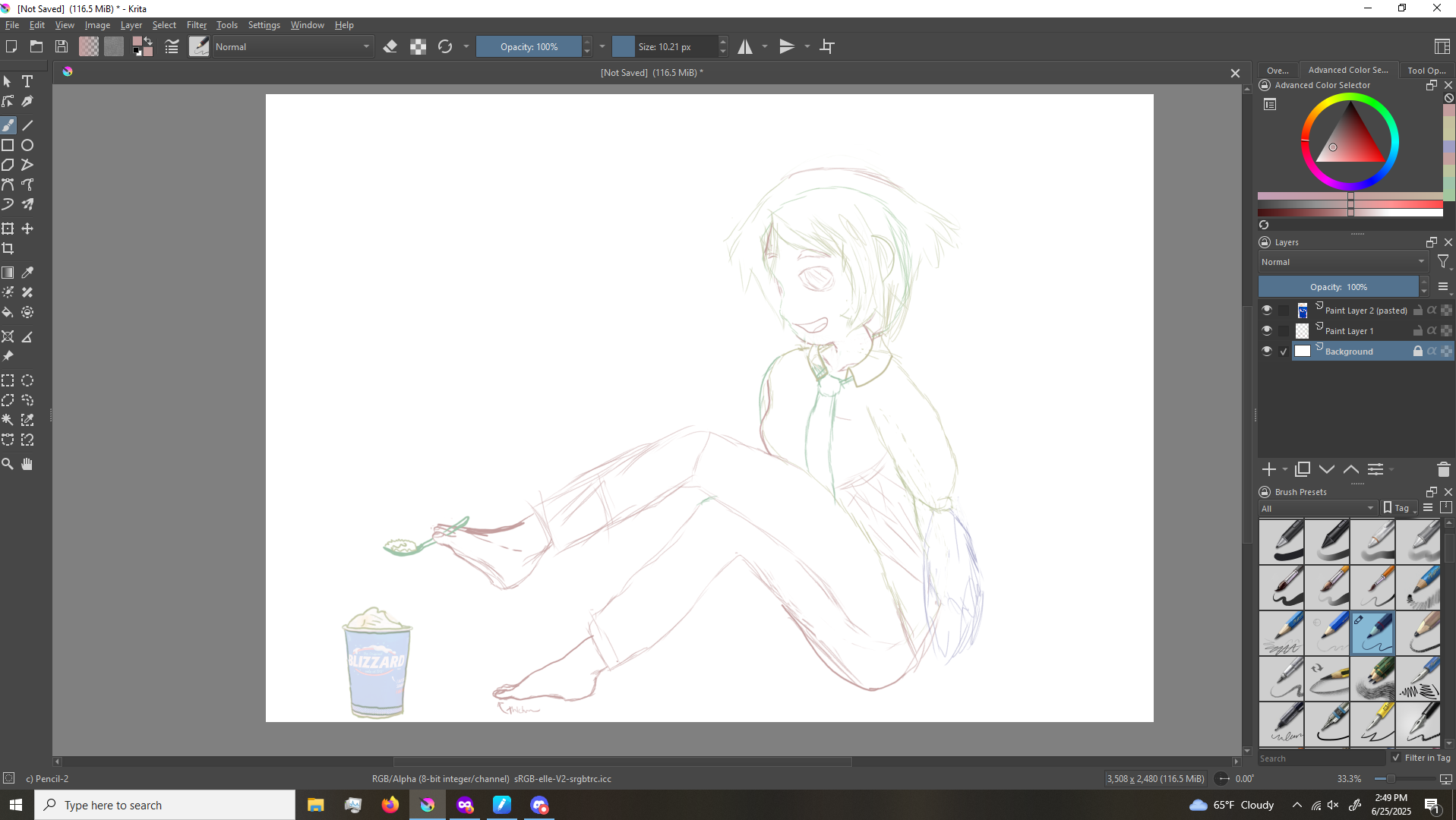Select the Line tool
Screen dimensions: 1456x820
click(x=27, y=125)
